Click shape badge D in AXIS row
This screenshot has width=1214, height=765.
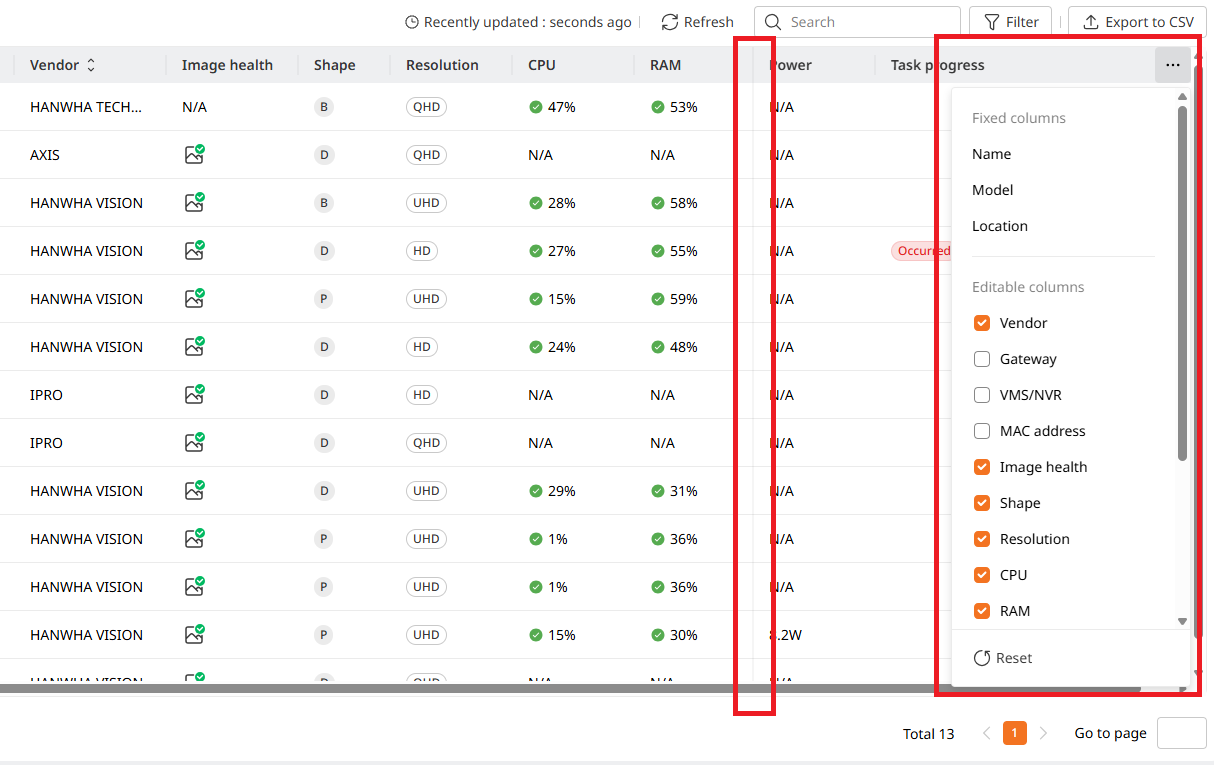(x=323, y=155)
